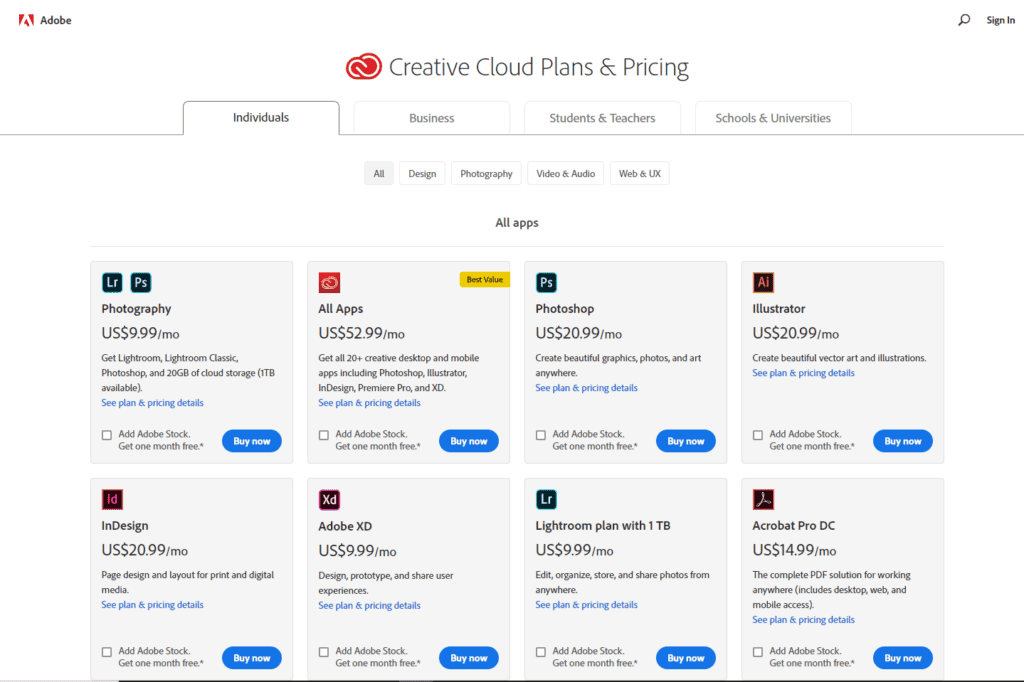See plan & pricing details for InDesign
This screenshot has height=682, width=1024.
[152, 605]
